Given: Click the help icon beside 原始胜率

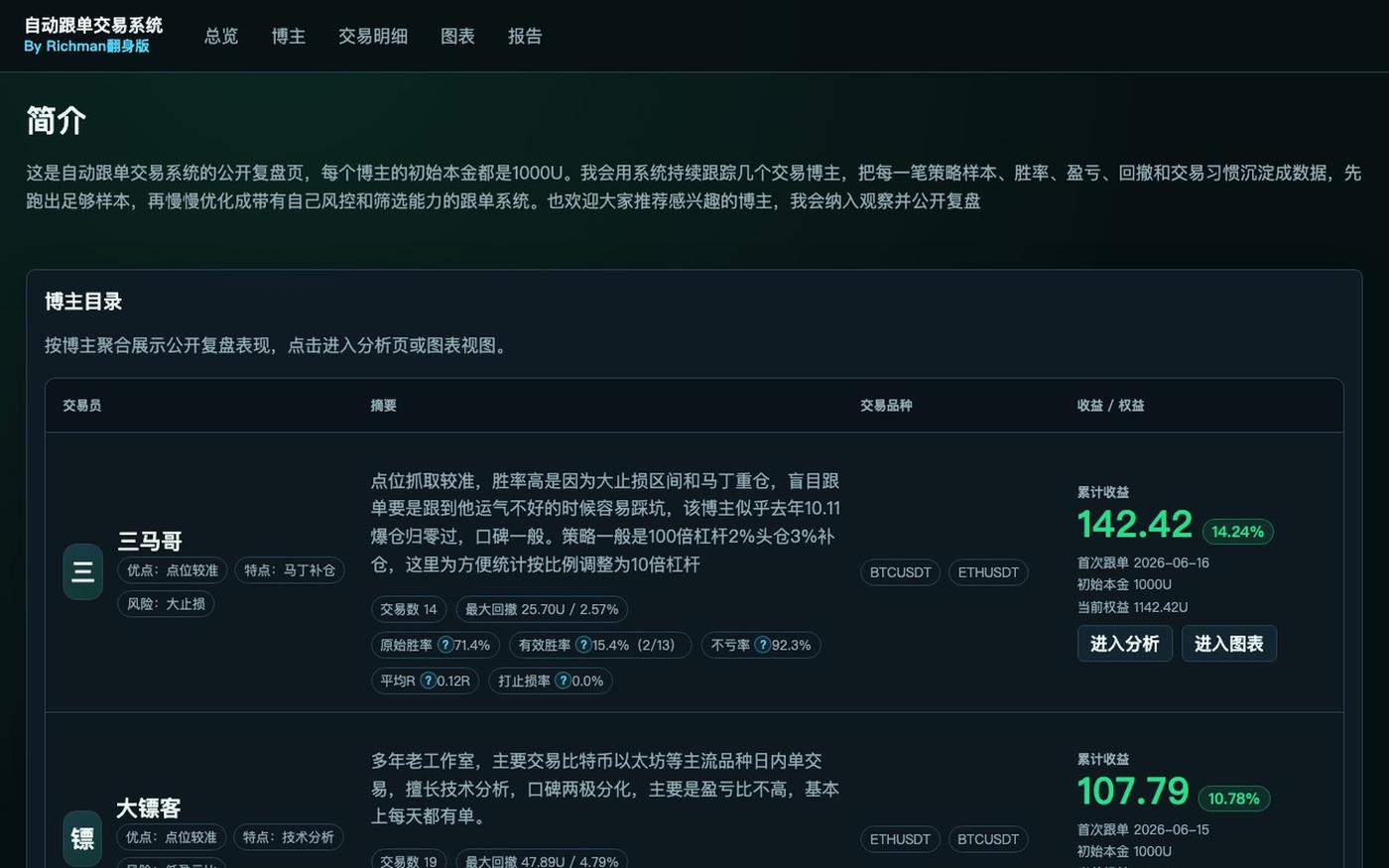Looking at the screenshot, I should 445,645.
